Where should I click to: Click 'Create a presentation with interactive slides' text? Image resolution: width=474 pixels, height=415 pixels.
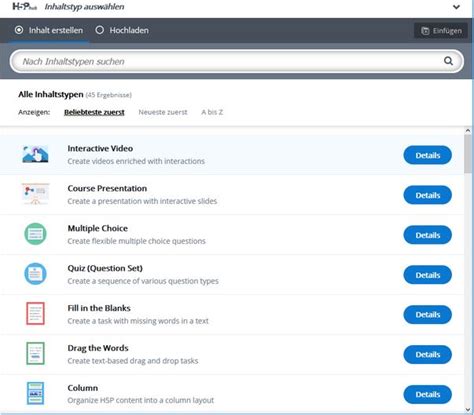tap(142, 201)
